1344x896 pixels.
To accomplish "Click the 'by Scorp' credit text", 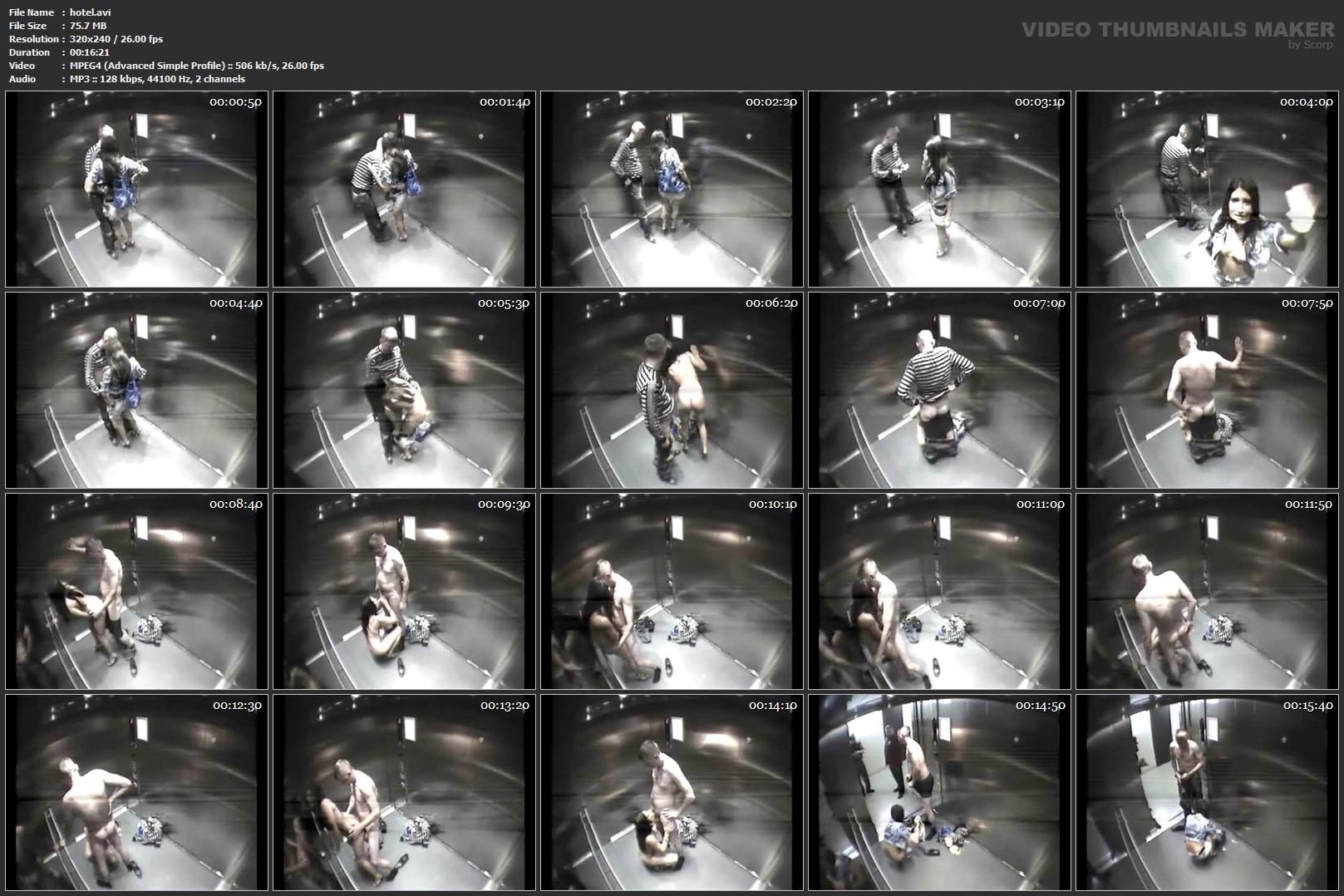I will pyautogui.click(x=1310, y=45).
